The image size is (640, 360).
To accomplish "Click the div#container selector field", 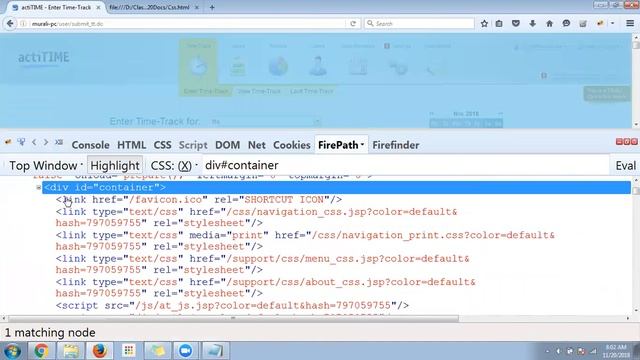I will (x=405, y=165).
